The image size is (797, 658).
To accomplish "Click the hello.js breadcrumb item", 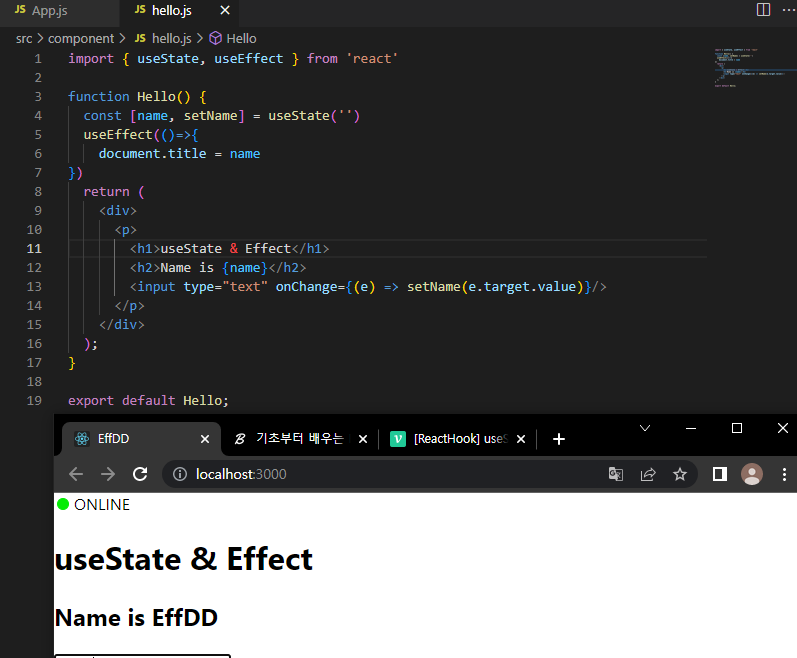I will pyautogui.click(x=163, y=39).
